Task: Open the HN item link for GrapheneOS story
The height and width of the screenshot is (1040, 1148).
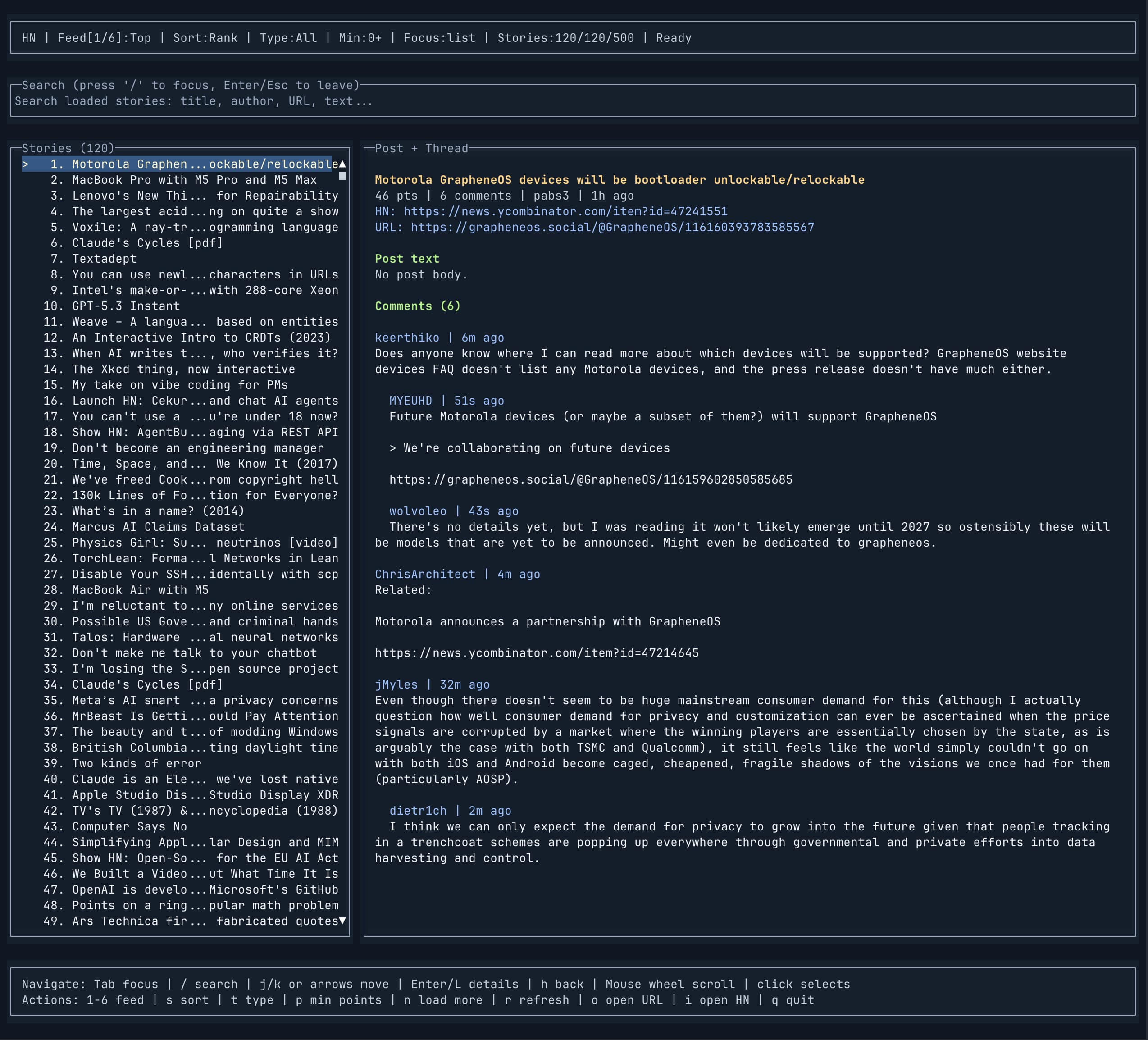Action: [x=564, y=211]
